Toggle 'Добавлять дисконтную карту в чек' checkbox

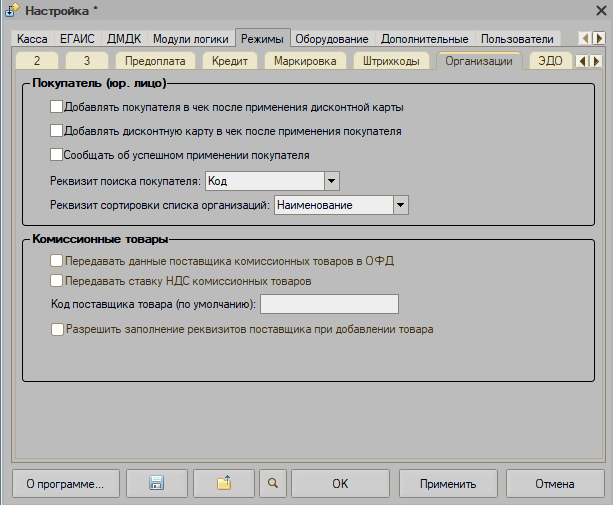[56, 131]
